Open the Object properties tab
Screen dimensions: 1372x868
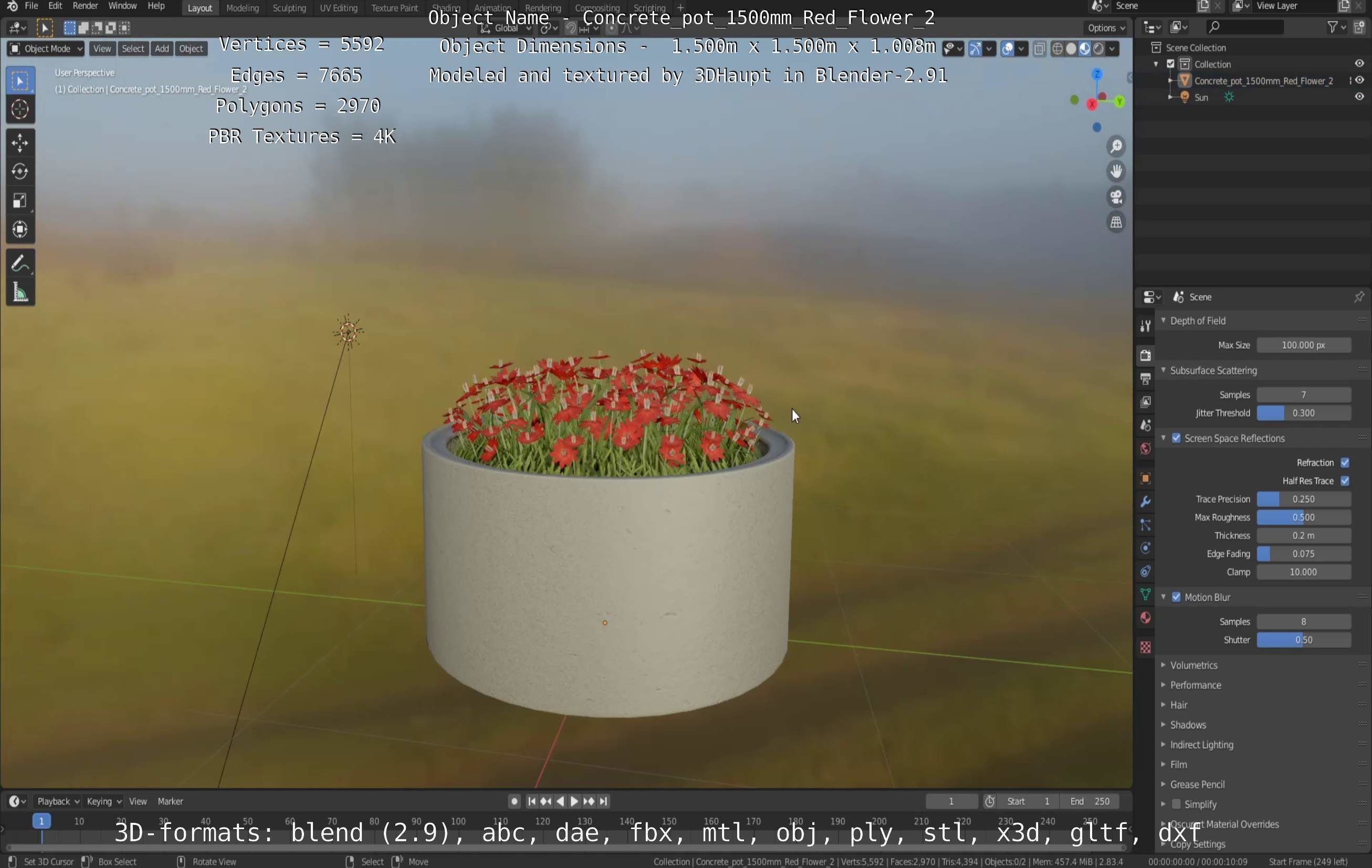(1145, 478)
